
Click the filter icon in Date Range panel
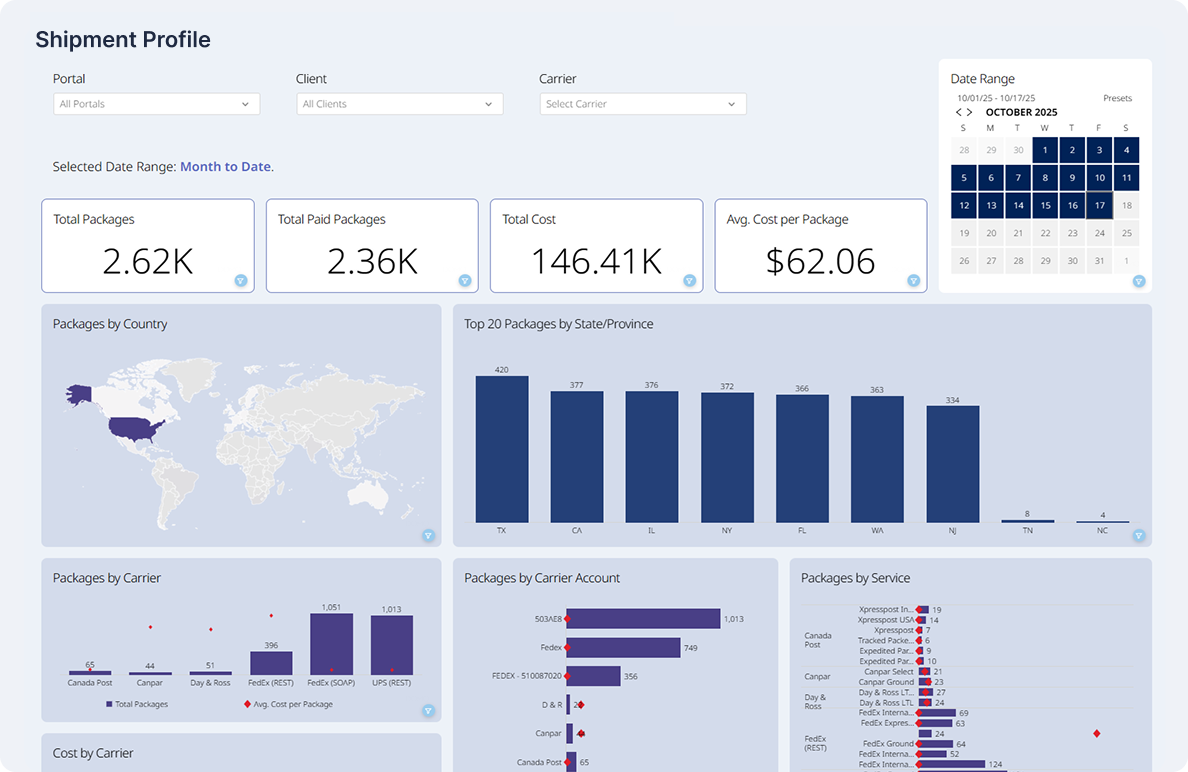[1139, 281]
